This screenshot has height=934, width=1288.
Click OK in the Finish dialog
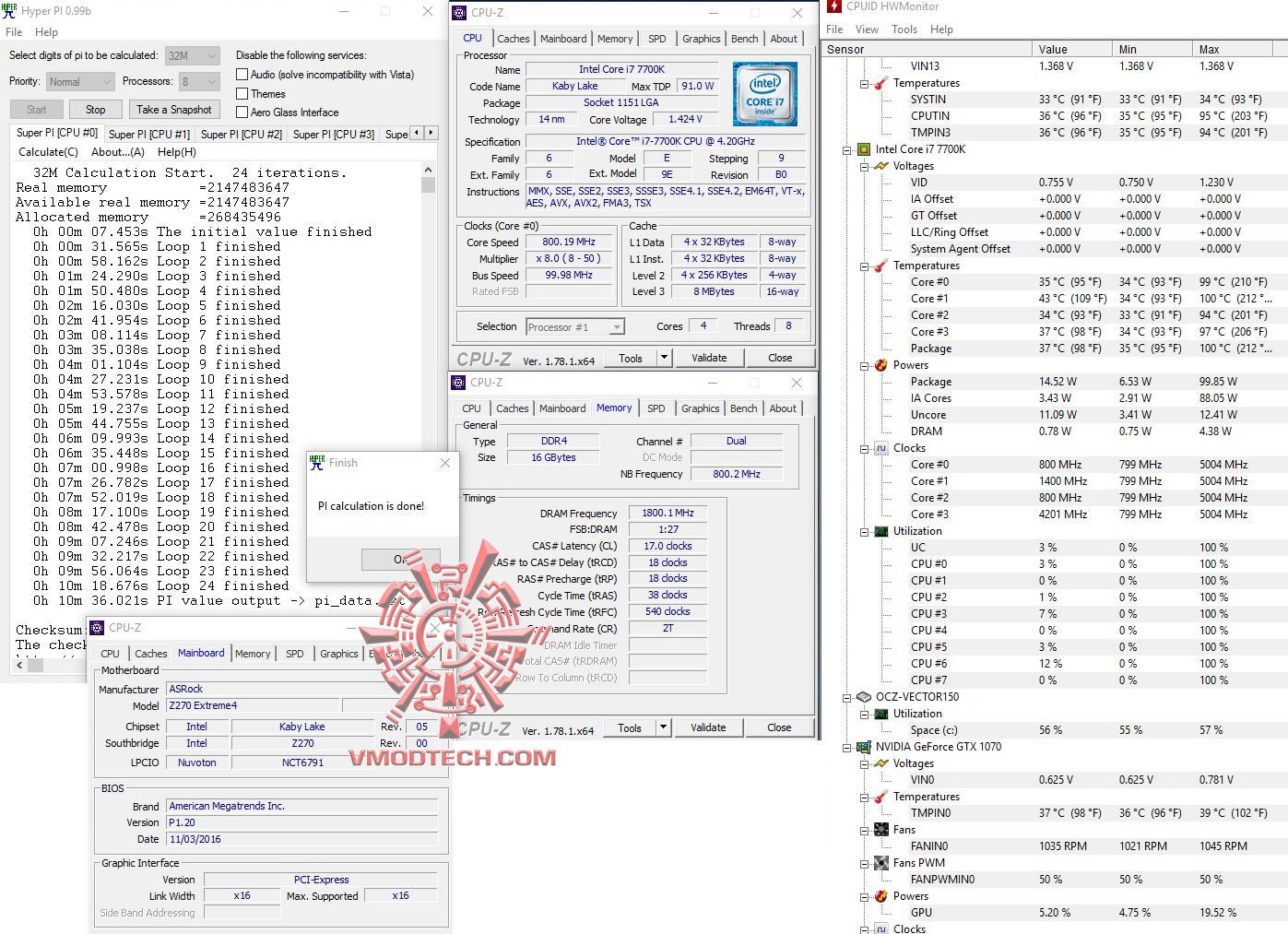pyautogui.click(x=401, y=559)
